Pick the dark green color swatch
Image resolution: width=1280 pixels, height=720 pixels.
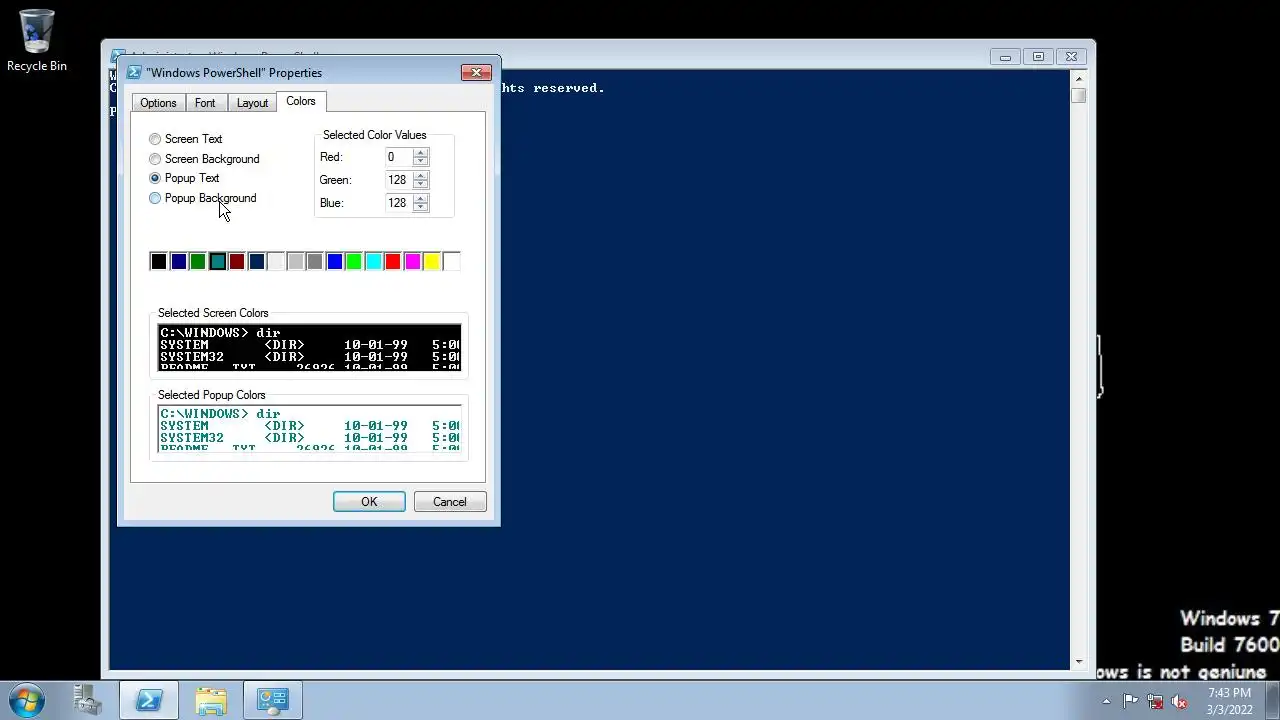(197, 262)
